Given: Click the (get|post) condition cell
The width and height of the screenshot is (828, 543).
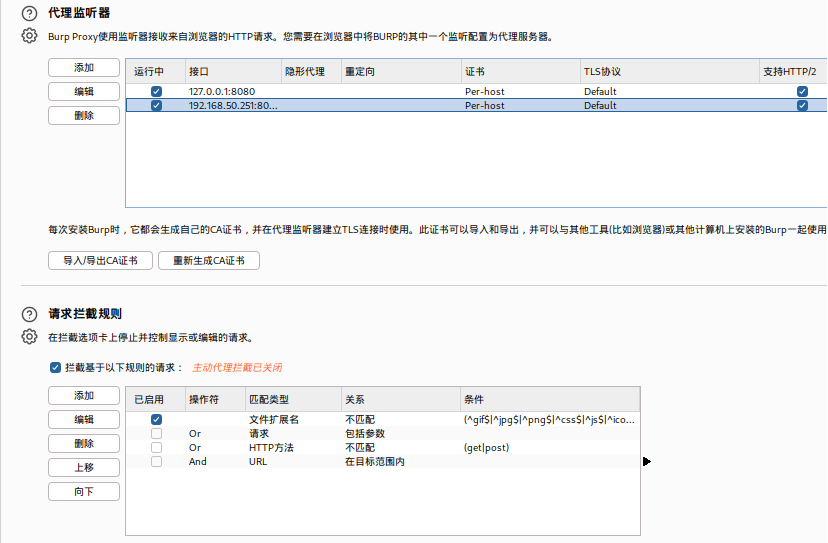Looking at the screenshot, I should (550, 447).
